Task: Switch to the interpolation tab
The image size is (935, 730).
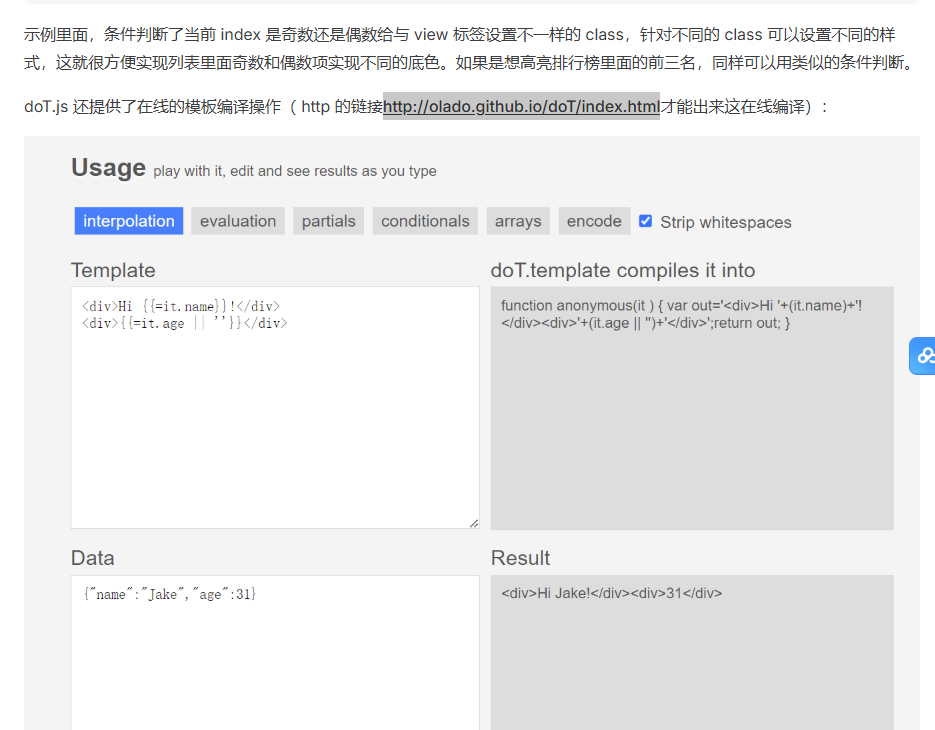Action: click(x=129, y=221)
